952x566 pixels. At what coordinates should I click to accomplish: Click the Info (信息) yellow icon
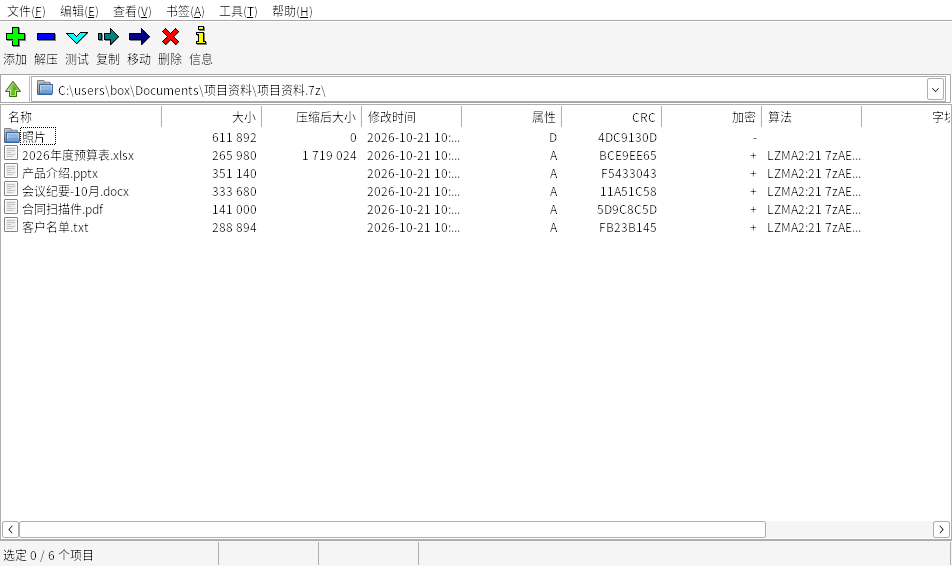coord(201,36)
